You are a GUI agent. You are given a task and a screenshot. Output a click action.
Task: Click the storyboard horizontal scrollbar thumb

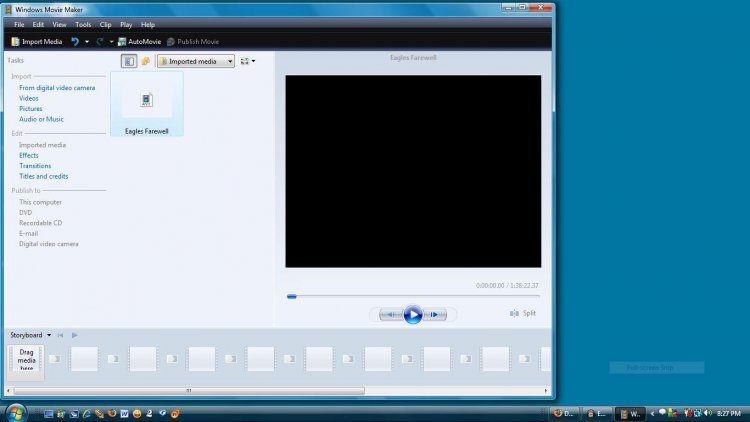pos(189,391)
